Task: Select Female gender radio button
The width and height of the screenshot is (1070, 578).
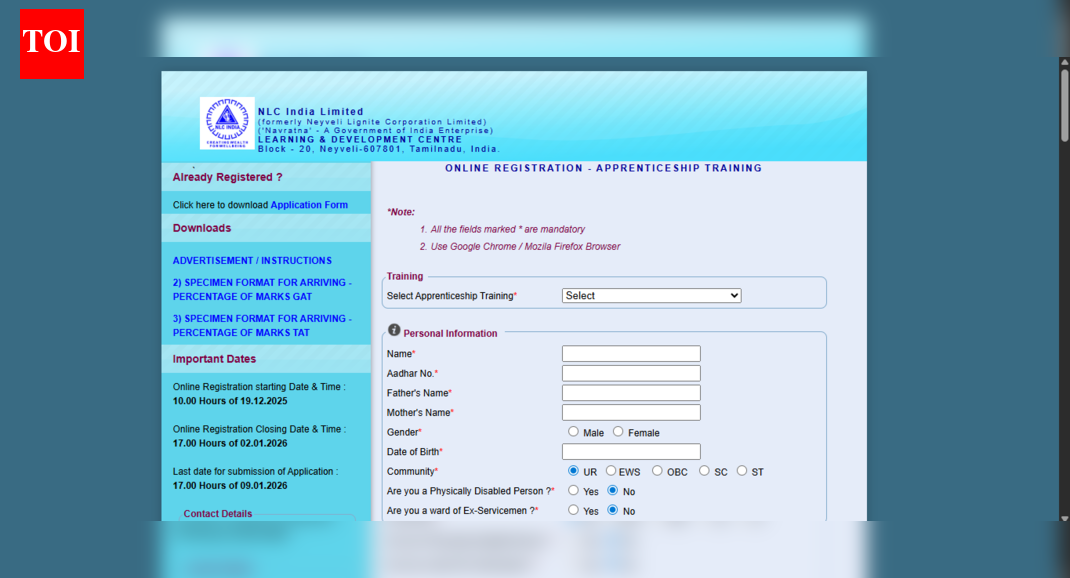Action: 618,432
